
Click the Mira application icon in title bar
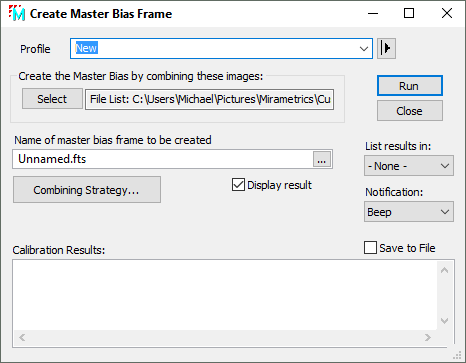click(17, 13)
